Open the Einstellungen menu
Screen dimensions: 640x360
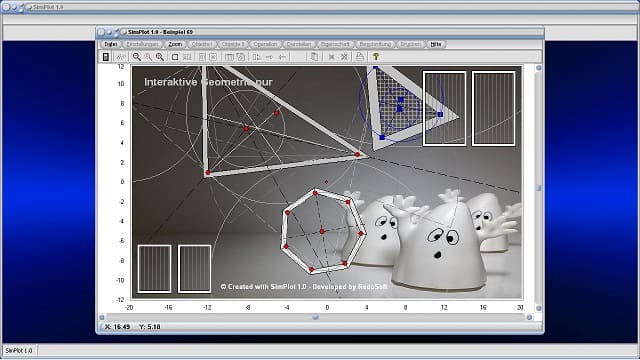(x=142, y=44)
